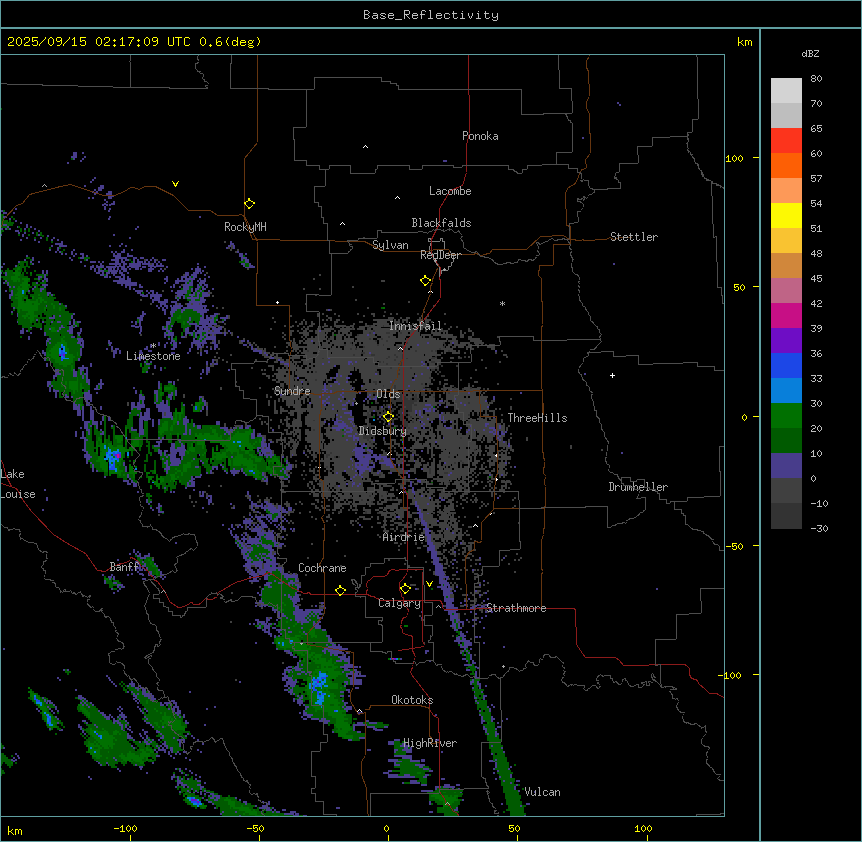
Task: Click the 0.6(deg) elevation angle text
Action: tap(230, 42)
